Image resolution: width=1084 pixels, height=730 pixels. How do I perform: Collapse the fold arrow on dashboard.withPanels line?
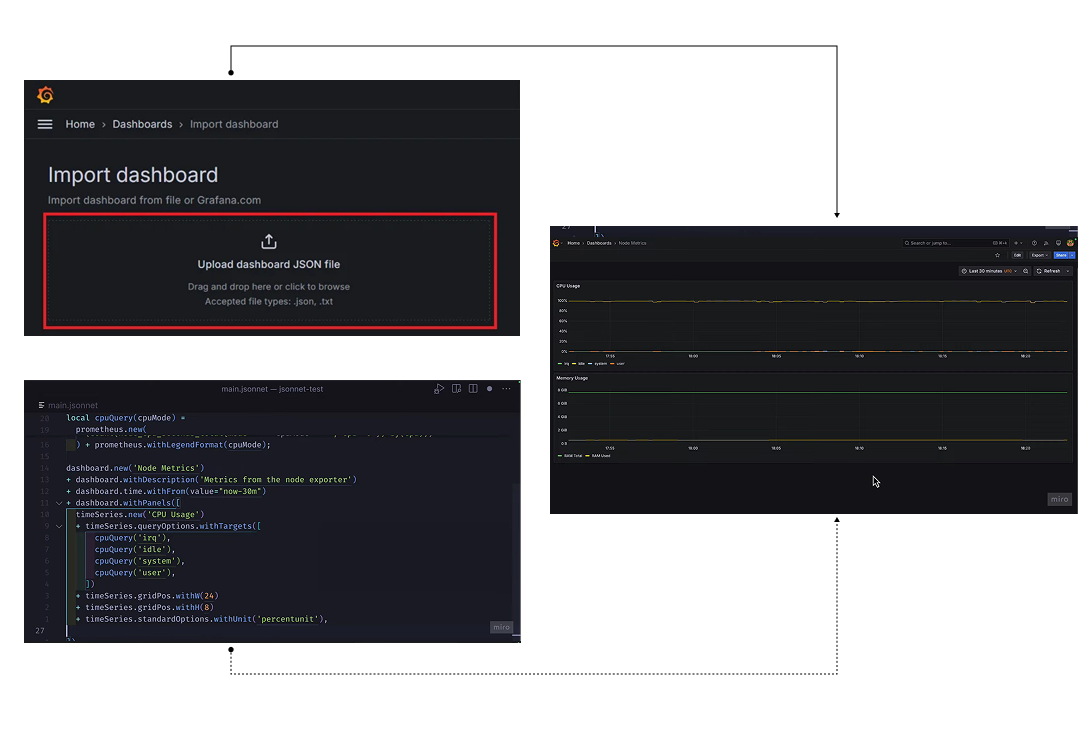coord(59,503)
